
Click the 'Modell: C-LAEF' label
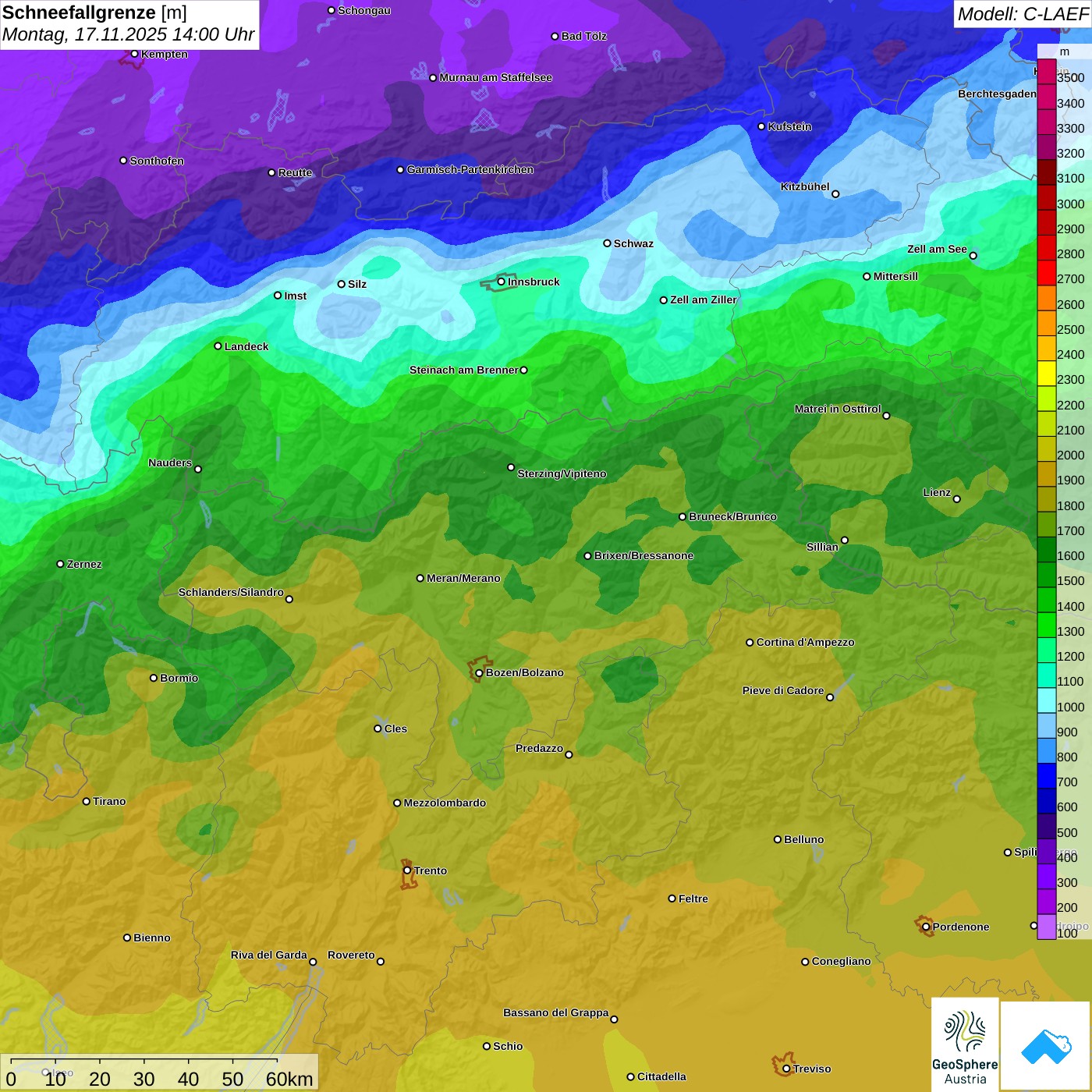coord(1023,14)
